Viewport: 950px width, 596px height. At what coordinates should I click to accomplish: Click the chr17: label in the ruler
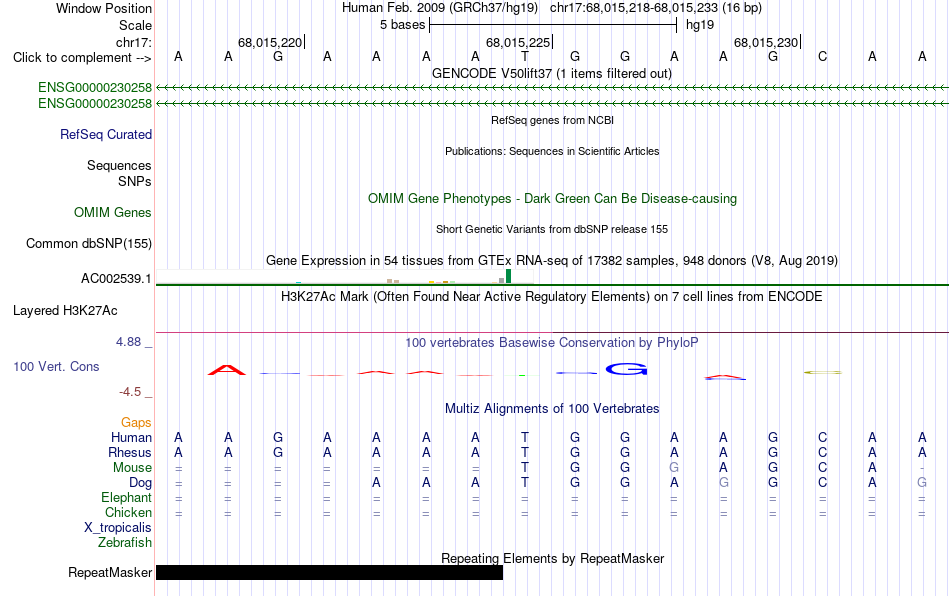tap(134, 42)
